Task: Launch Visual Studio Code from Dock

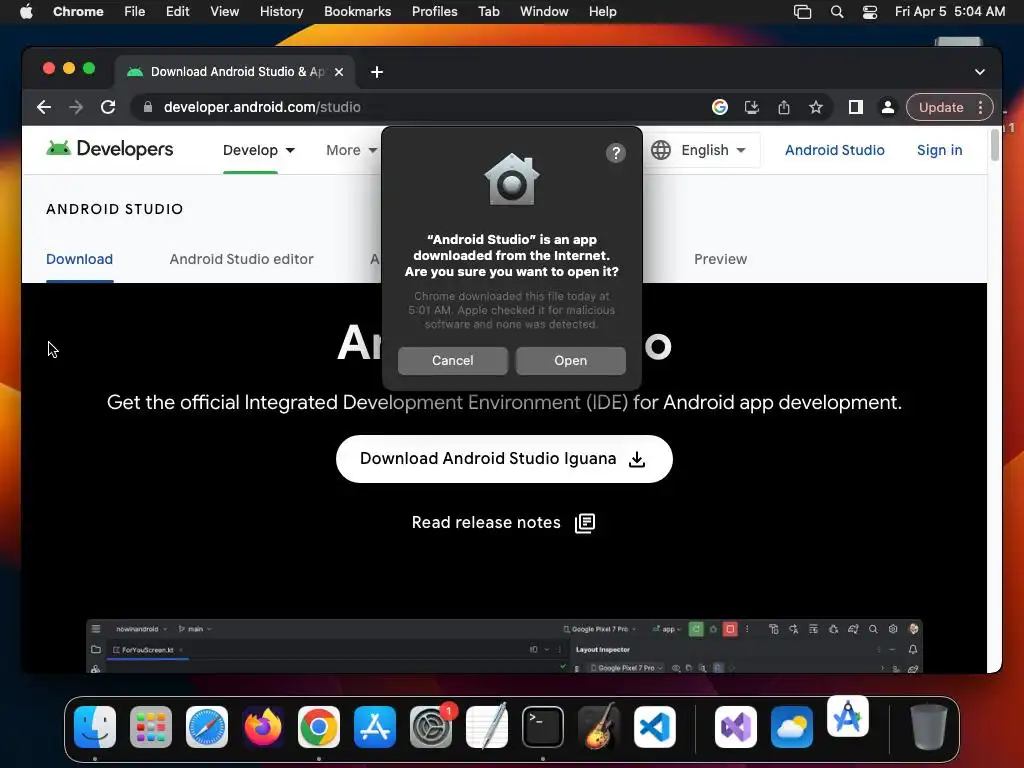Action: tap(654, 727)
